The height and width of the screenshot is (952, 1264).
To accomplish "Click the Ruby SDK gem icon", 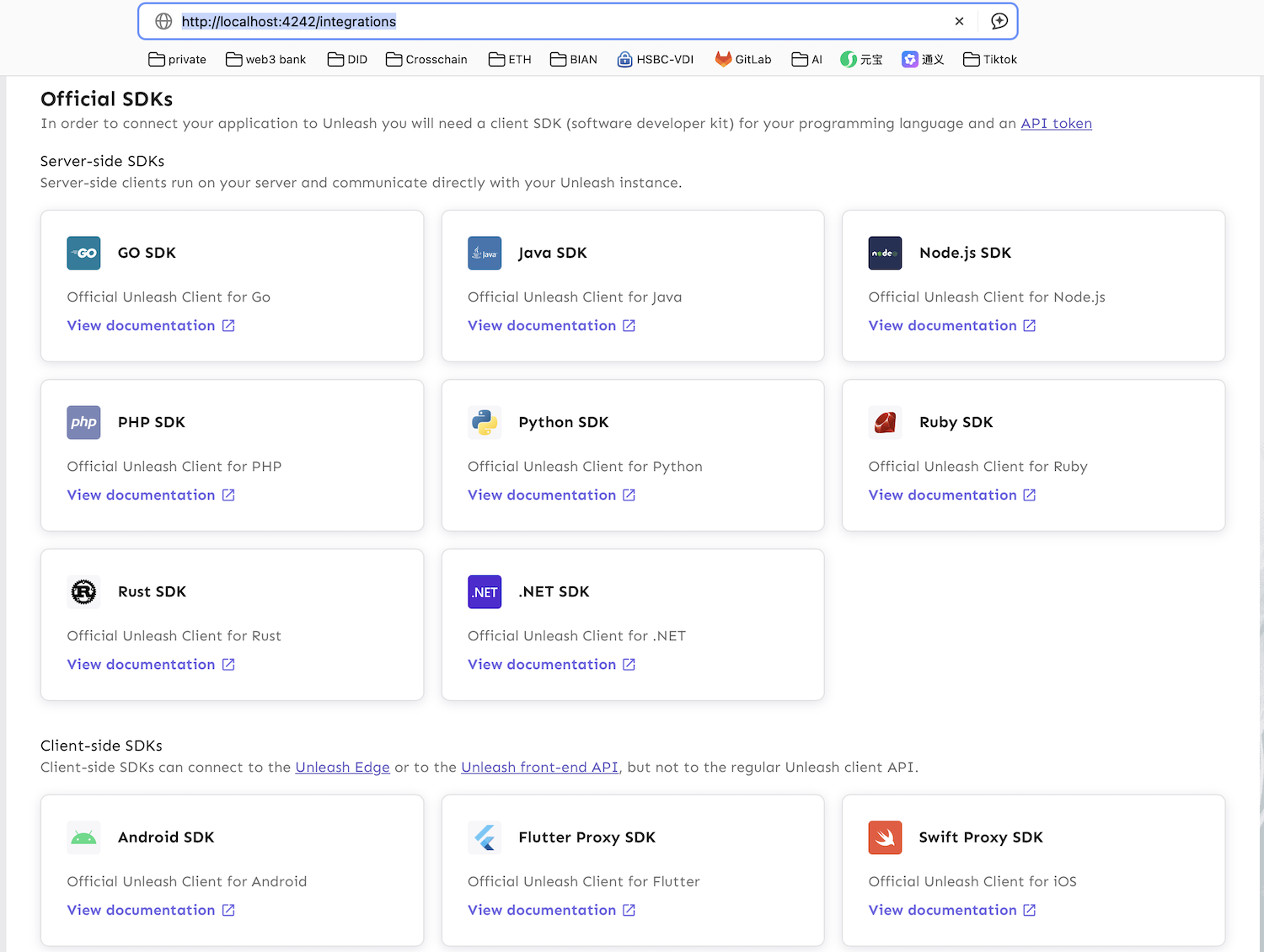I will pyautogui.click(x=885, y=422).
